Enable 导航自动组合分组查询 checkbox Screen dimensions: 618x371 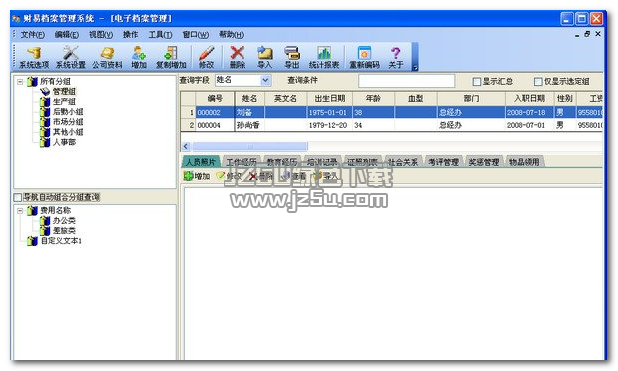tap(18, 197)
